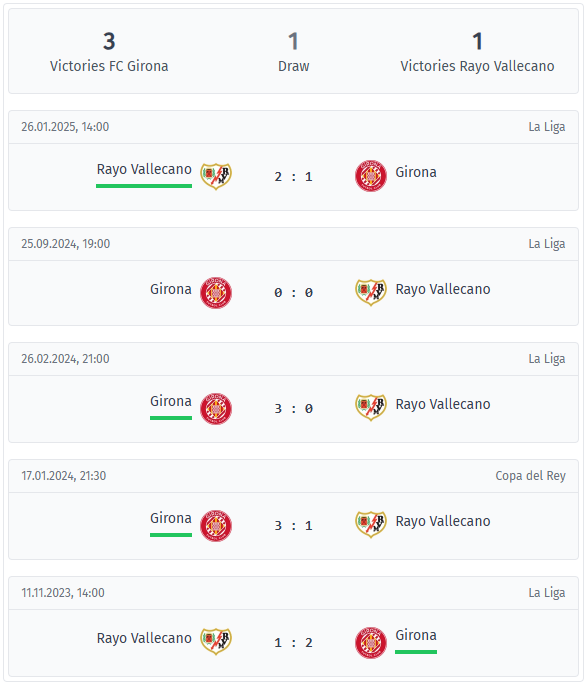Open the 3 : 1 Copa del Rey score

coord(294,526)
